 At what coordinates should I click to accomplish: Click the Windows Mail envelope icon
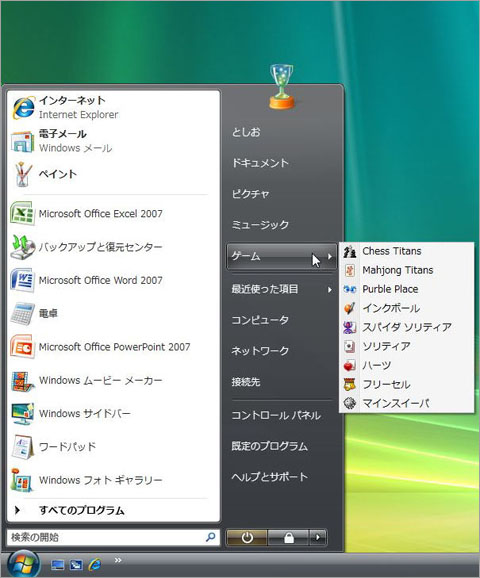(x=22, y=142)
